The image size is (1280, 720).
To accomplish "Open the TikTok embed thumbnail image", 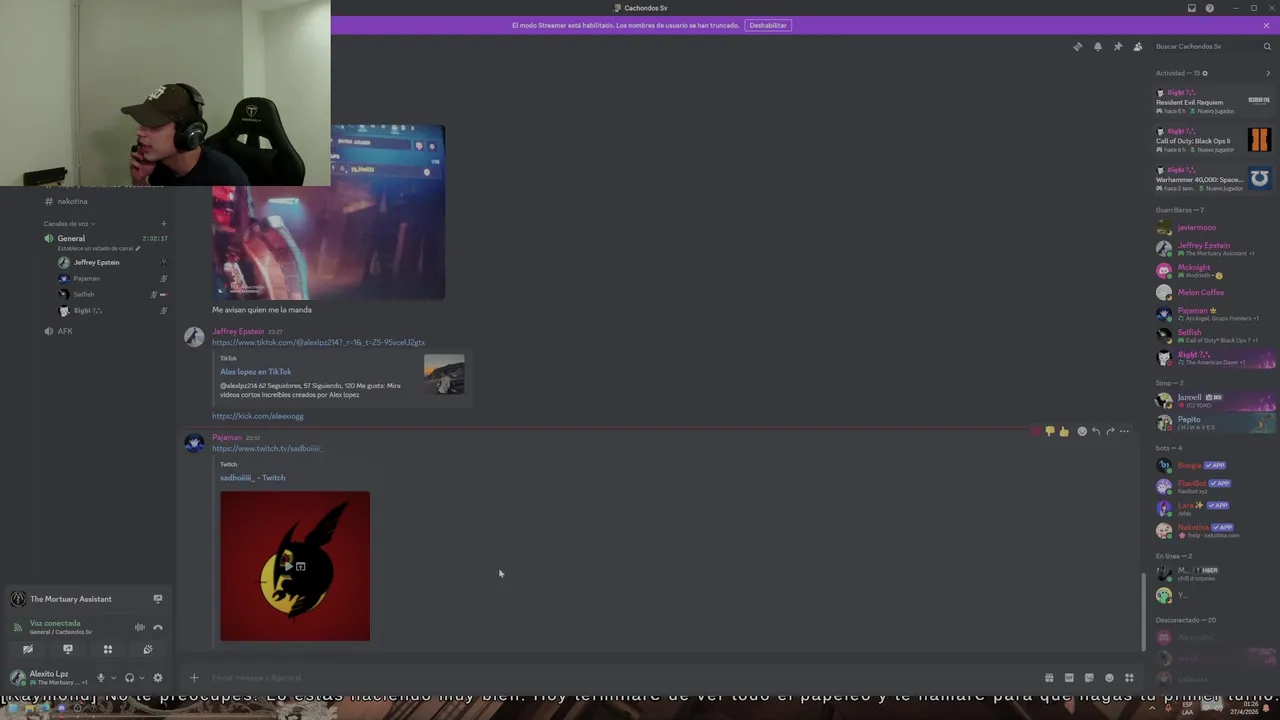I will click(x=444, y=375).
